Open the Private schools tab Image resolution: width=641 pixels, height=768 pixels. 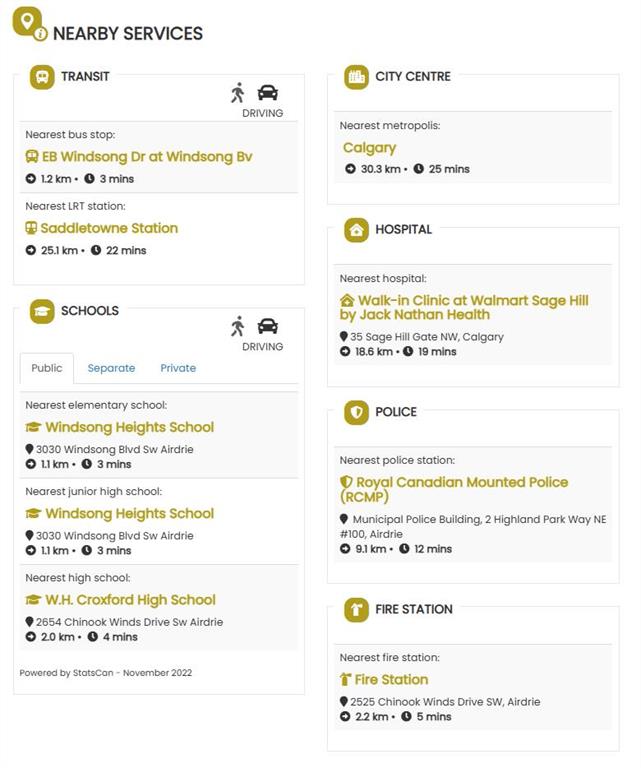coord(178,368)
